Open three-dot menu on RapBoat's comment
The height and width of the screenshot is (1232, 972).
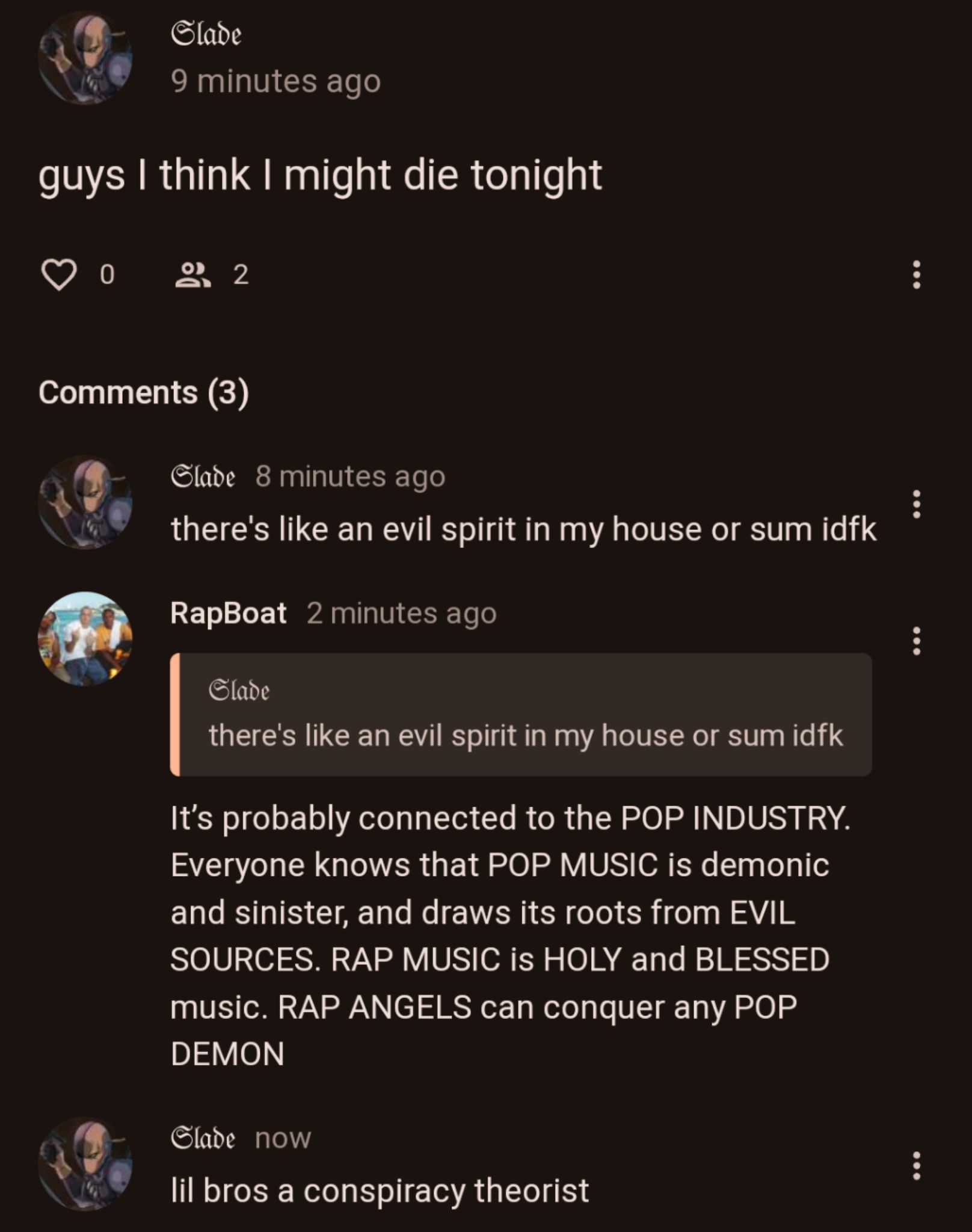916,641
